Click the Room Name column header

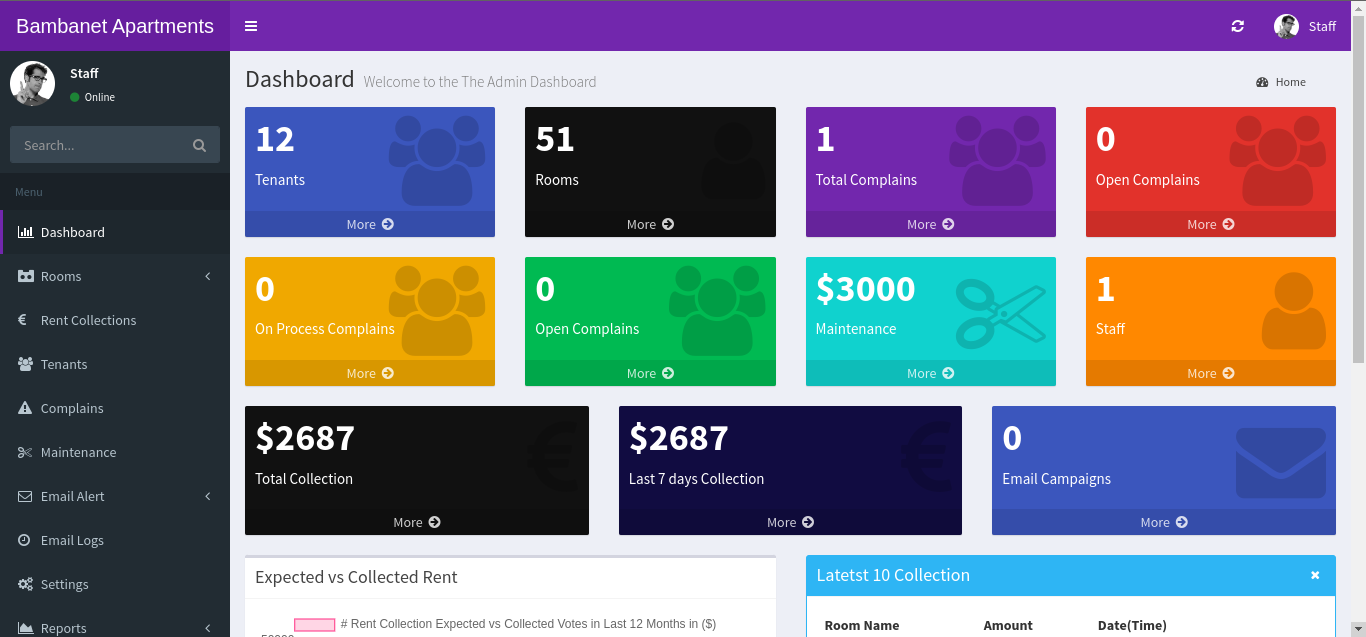861,625
